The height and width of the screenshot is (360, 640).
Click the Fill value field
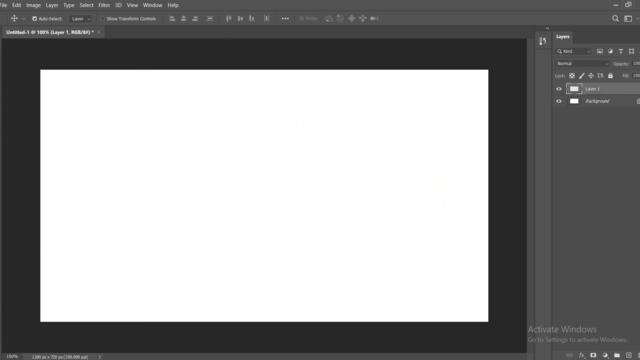click(x=636, y=76)
